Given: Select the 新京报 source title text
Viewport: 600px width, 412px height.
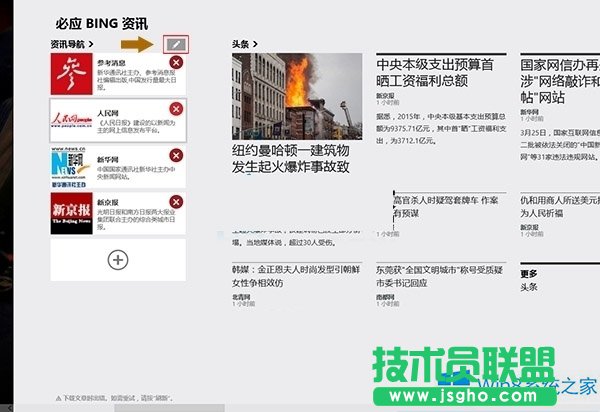Looking at the screenshot, I should (108, 202).
